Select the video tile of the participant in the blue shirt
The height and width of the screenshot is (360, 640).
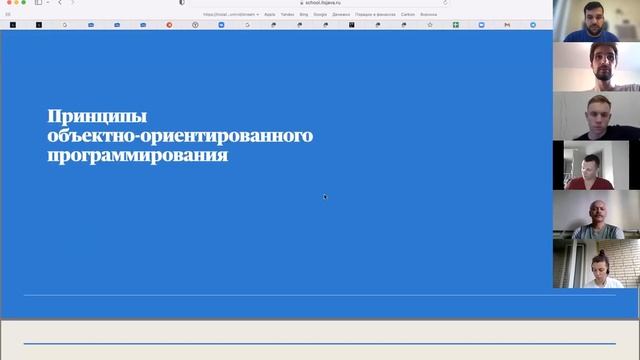pyautogui.click(x=596, y=21)
